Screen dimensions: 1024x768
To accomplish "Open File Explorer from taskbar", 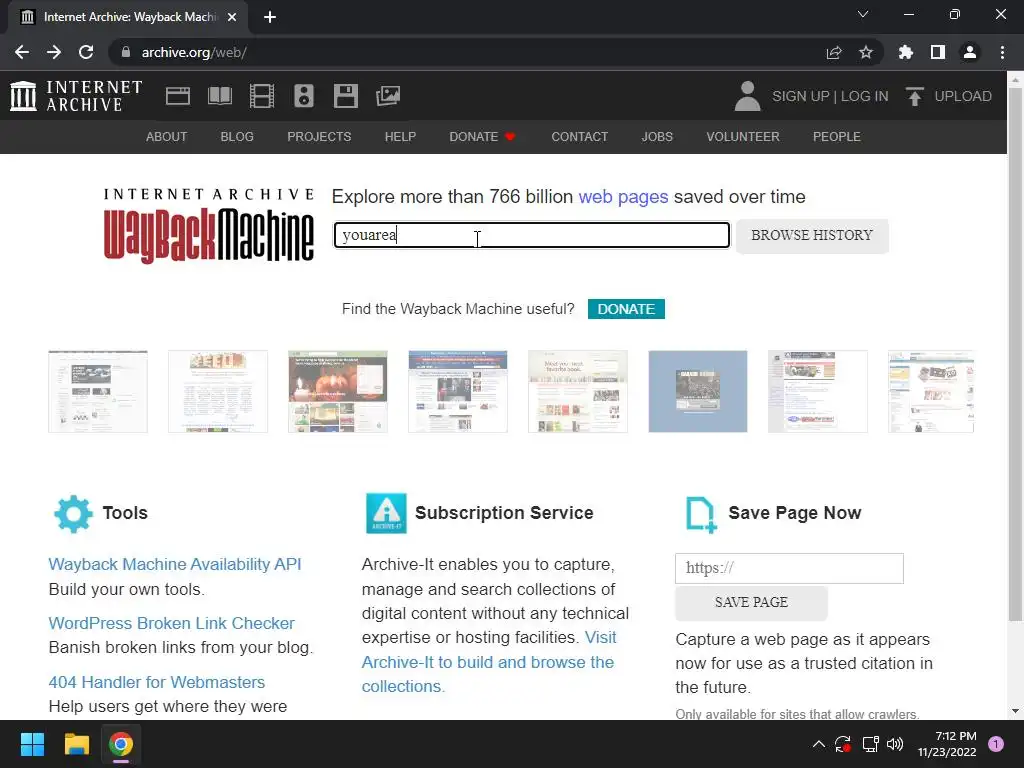I will 76,744.
